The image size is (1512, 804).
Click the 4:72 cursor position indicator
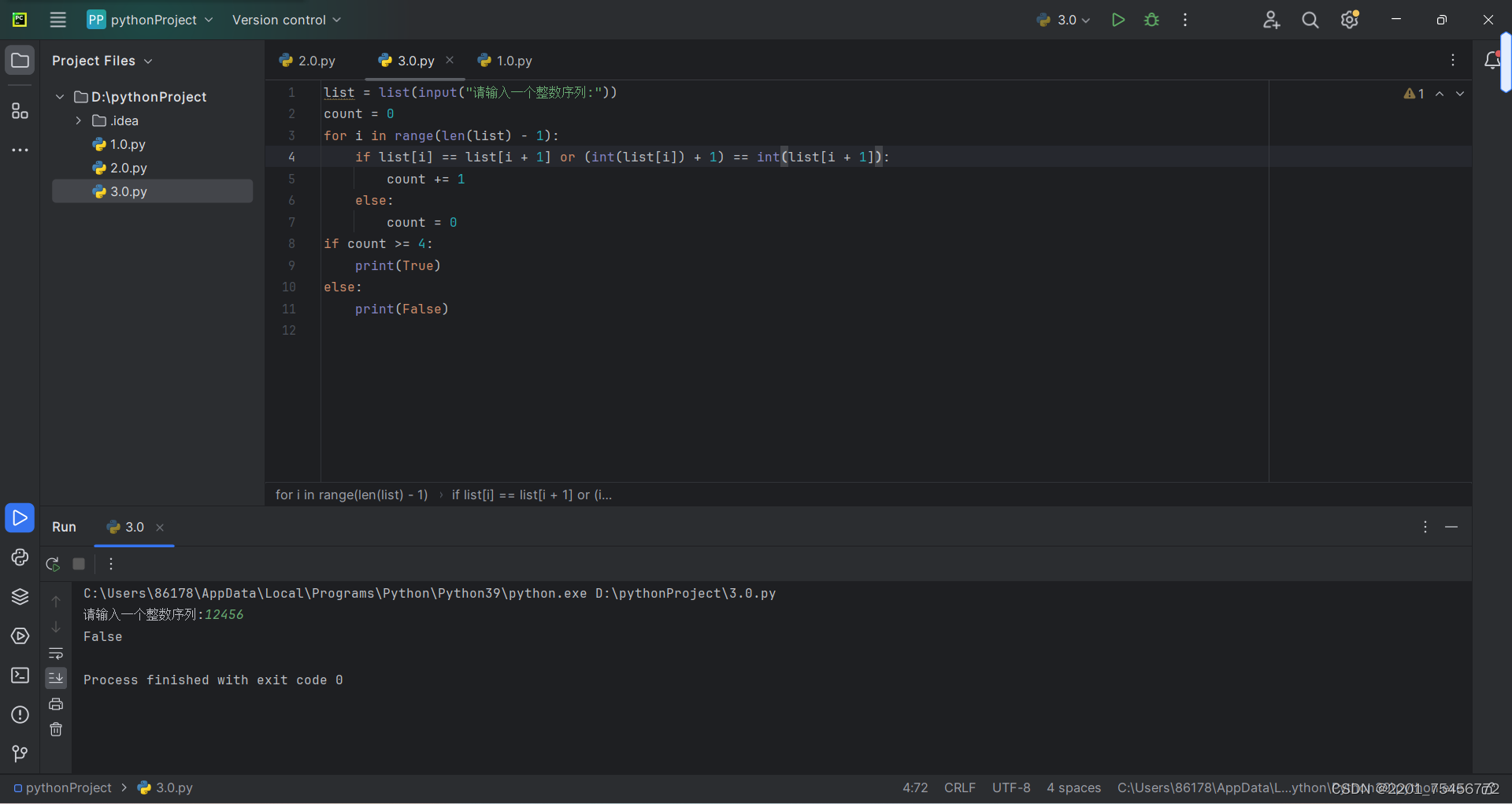point(915,787)
